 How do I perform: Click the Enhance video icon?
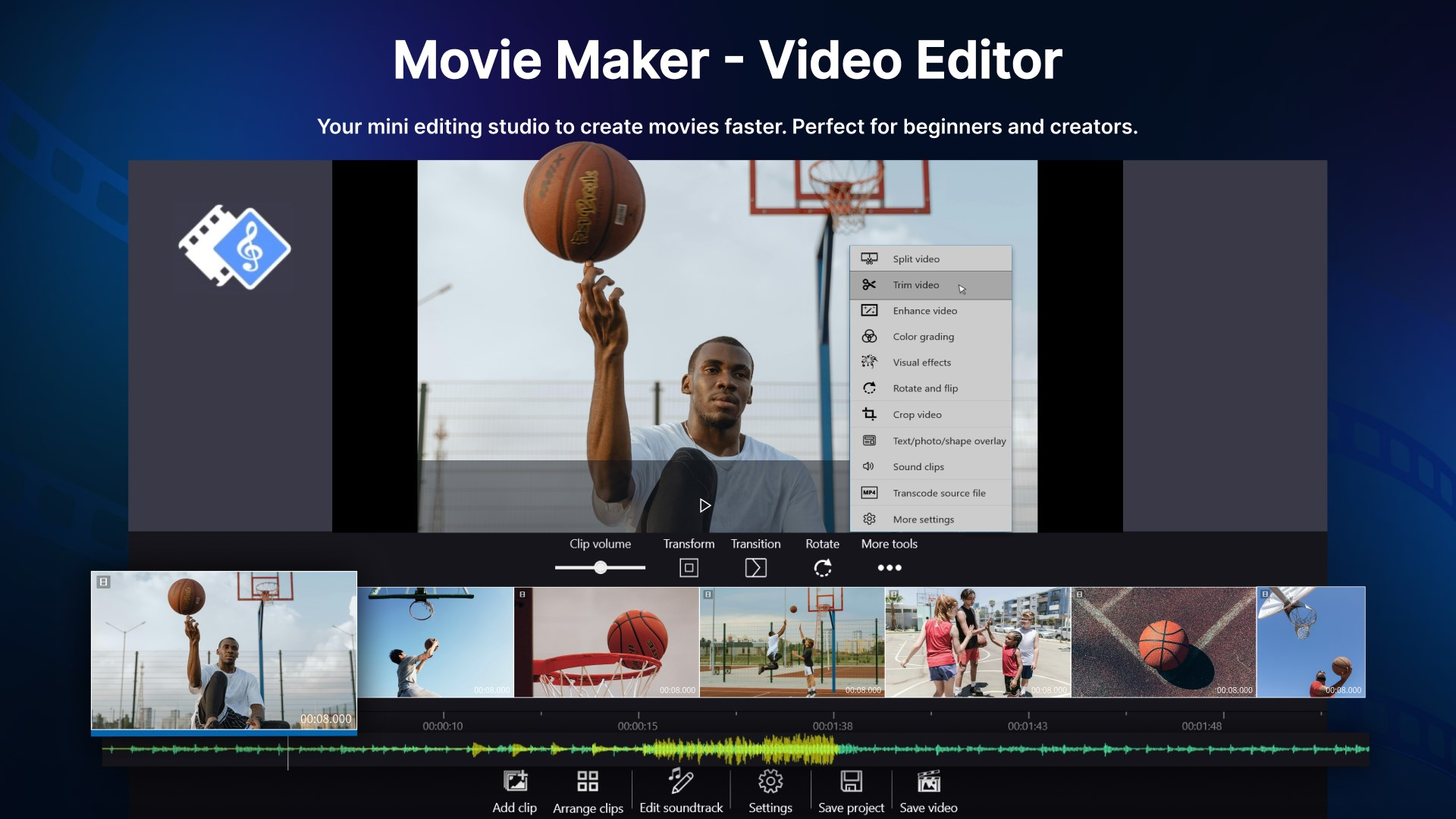coord(869,310)
